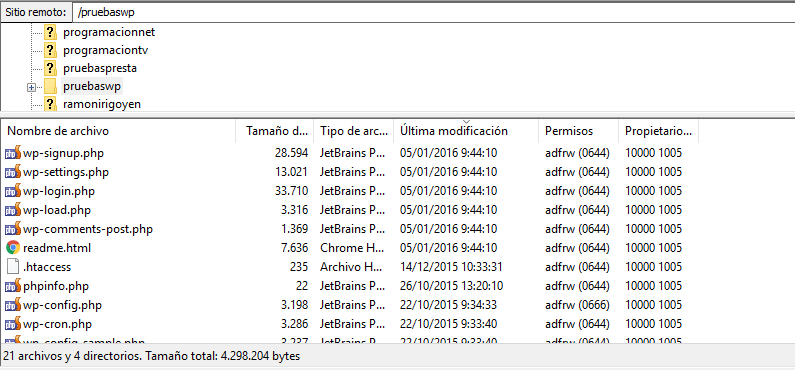Viewport: 795px width, 370px height.
Task: Click the wp-login.php file icon
Action: 13,191
